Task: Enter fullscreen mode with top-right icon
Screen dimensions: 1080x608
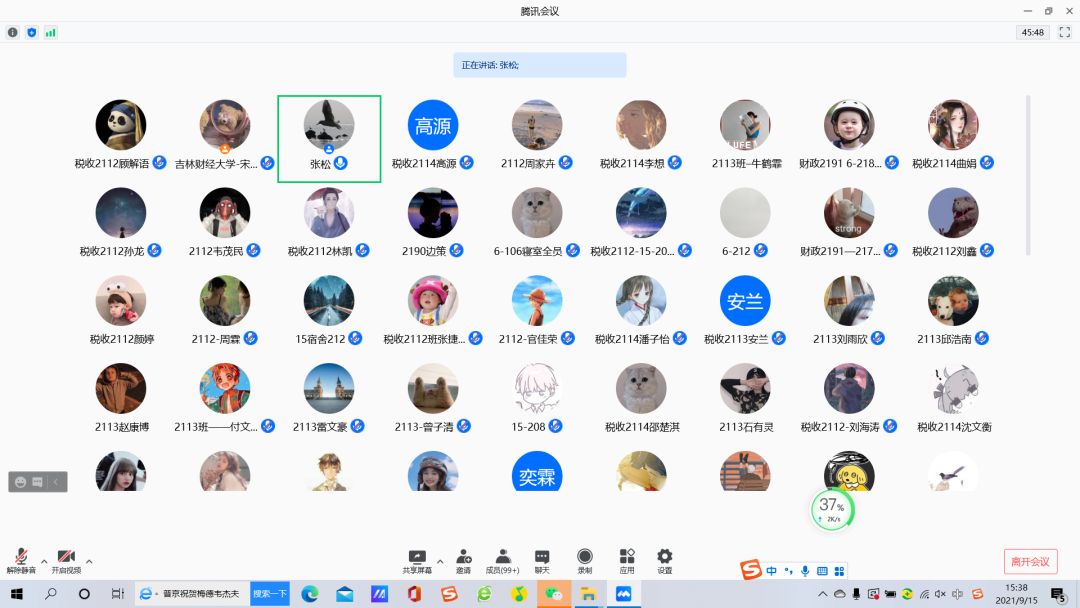Action: [x=1064, y=32]
